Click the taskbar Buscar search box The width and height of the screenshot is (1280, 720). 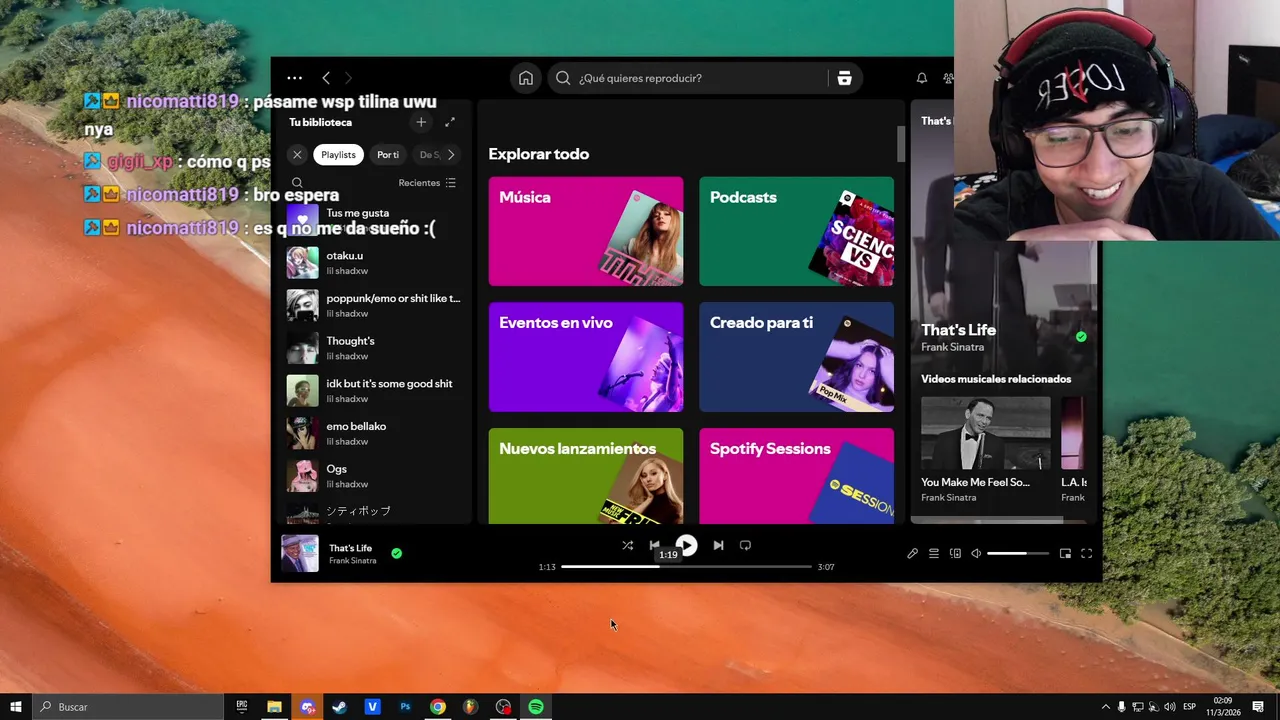point(128,707)
